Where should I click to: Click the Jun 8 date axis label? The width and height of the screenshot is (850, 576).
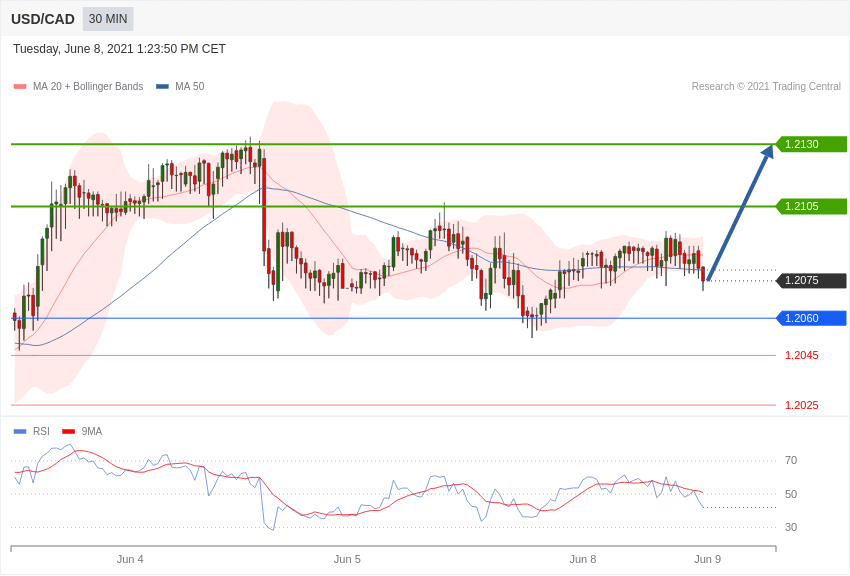coord(583,559)
